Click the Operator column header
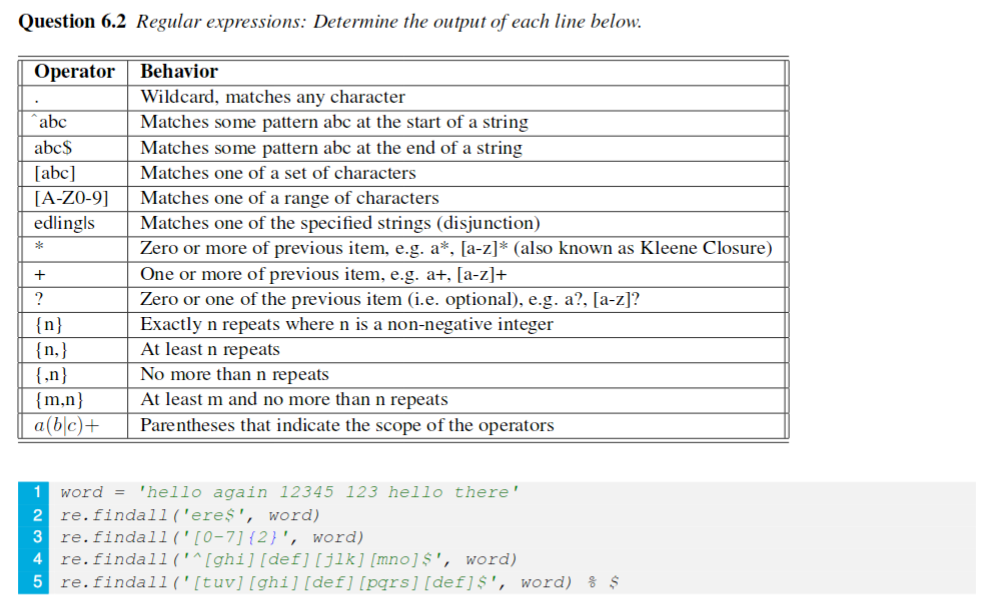1001x614 pixels. pyautogui.click(x=74, y=71)
